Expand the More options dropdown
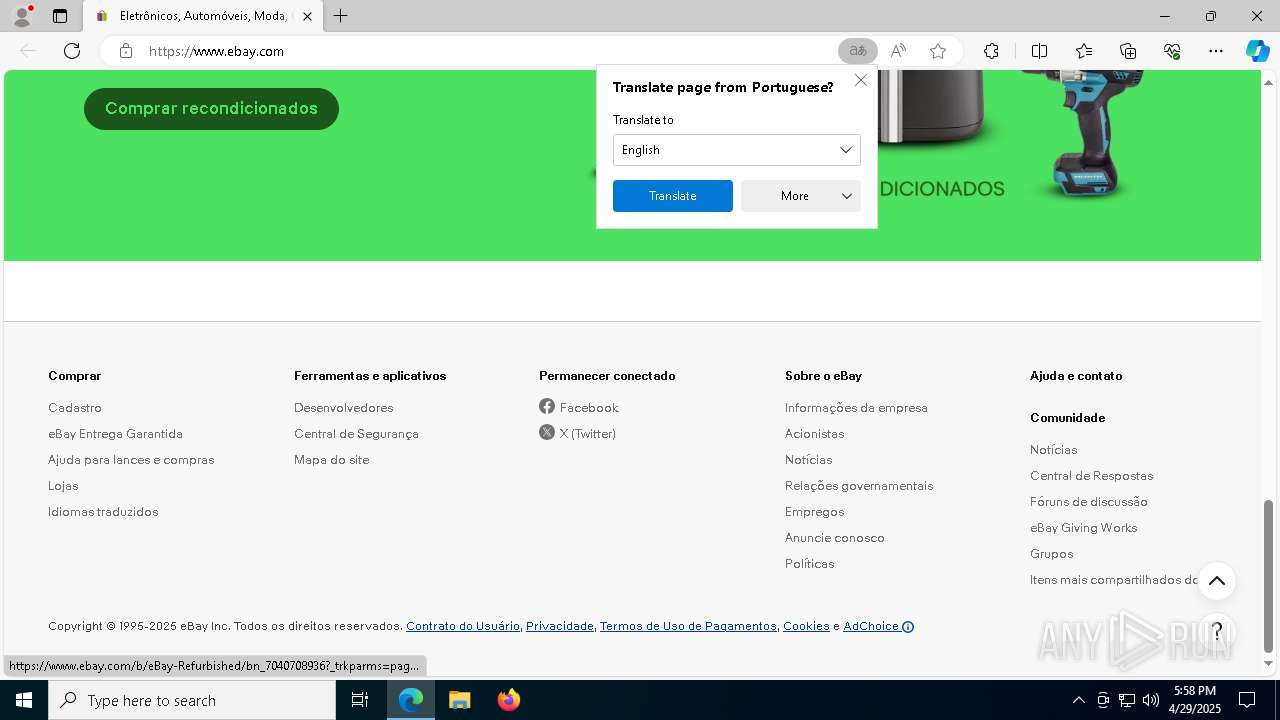The image size is (1280, 720). 801,196
